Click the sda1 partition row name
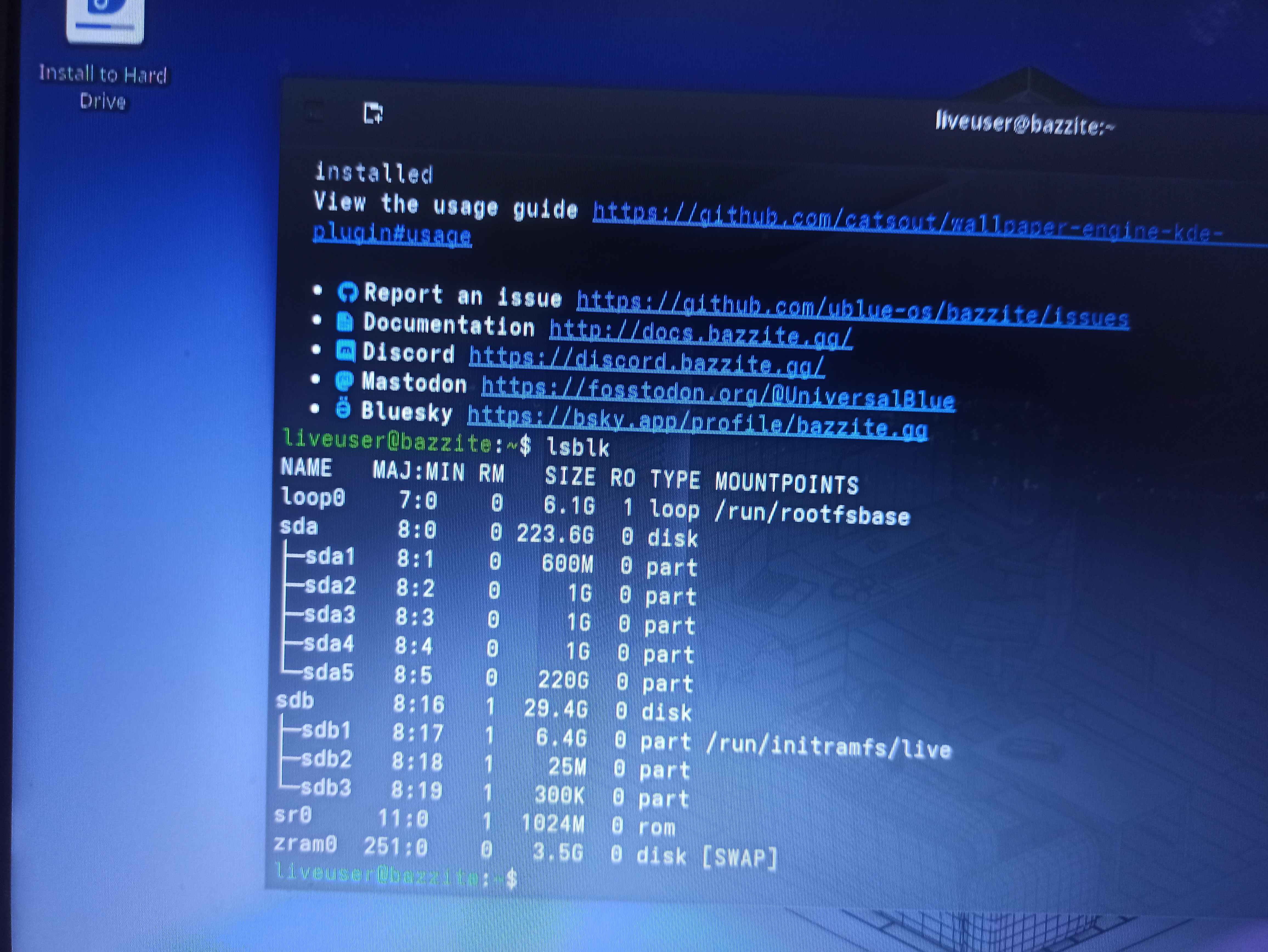 pos(330,556)
